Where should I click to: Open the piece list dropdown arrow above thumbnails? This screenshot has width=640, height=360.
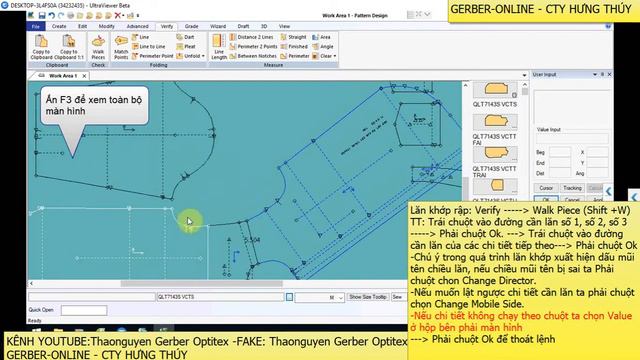point(524,76)
